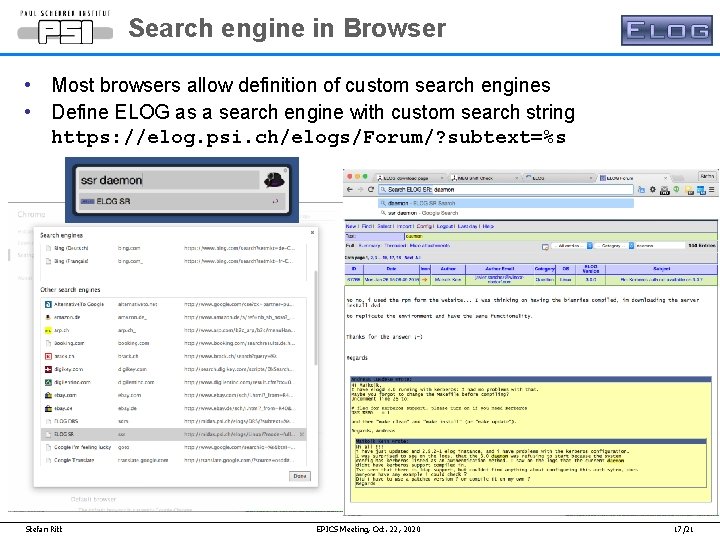720x540 pixels.
Task: Click the browser address bar 'Search ELOG SR'
Action: coord(506,189)
